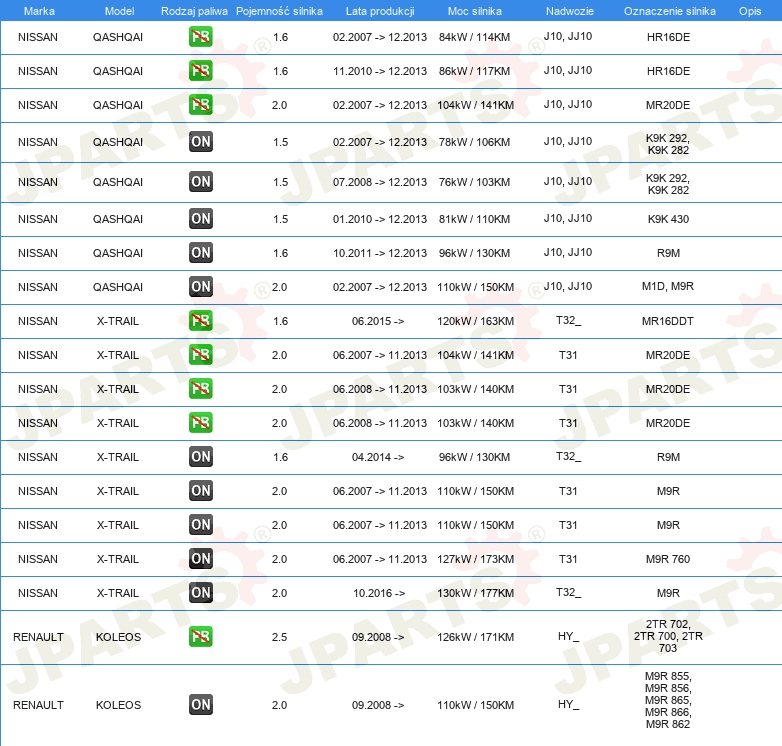This screenshot has height=746, width=782.
Task: Select the M1D, M9R engine code
Action: pyautogui.click(x=668, y=286)
